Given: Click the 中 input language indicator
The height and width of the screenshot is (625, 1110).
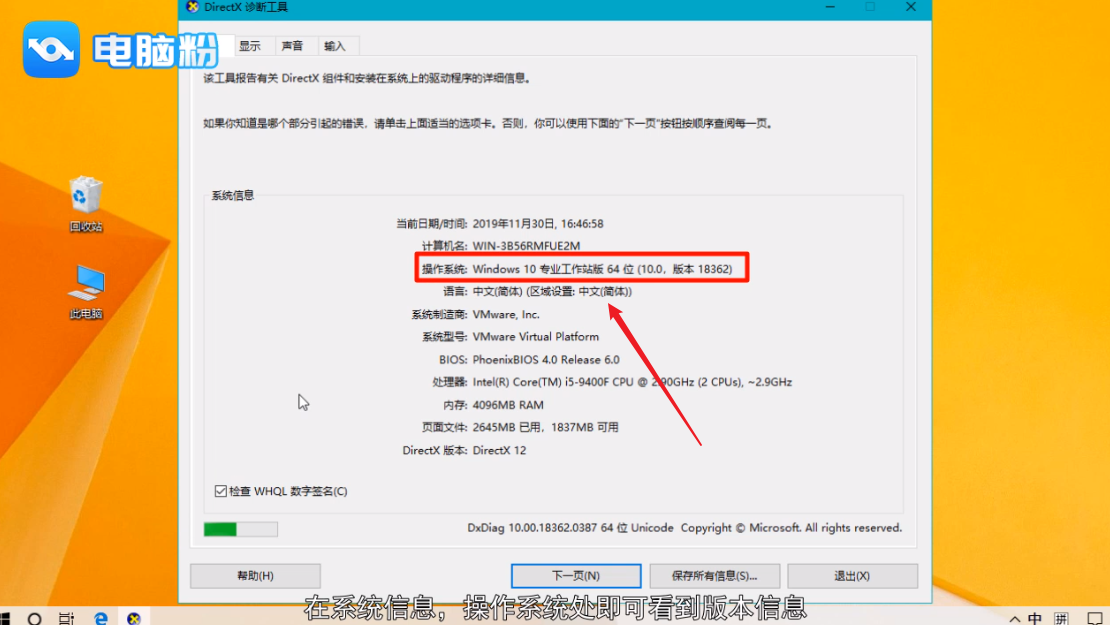Looking at the screenshot, I should 1035,618.
